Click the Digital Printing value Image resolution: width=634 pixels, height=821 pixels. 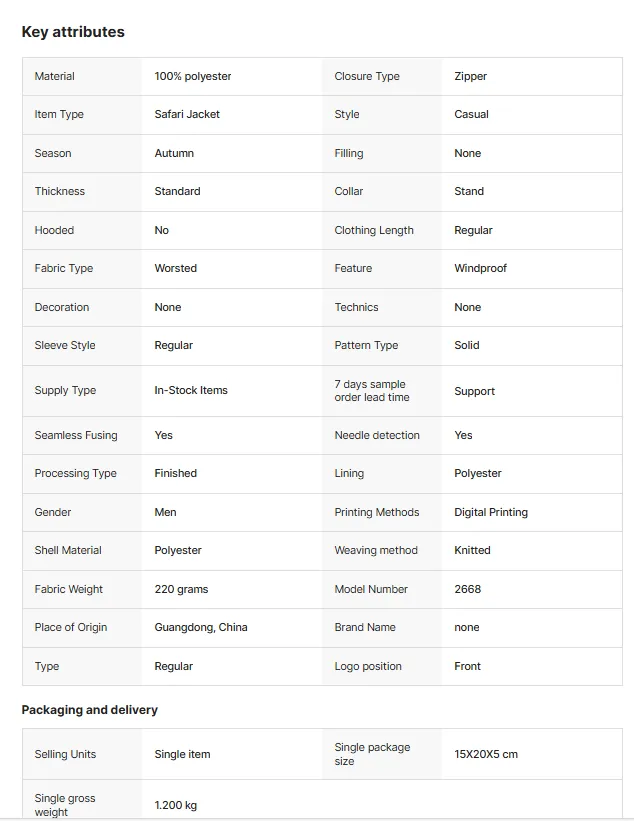tap(491, 512)
